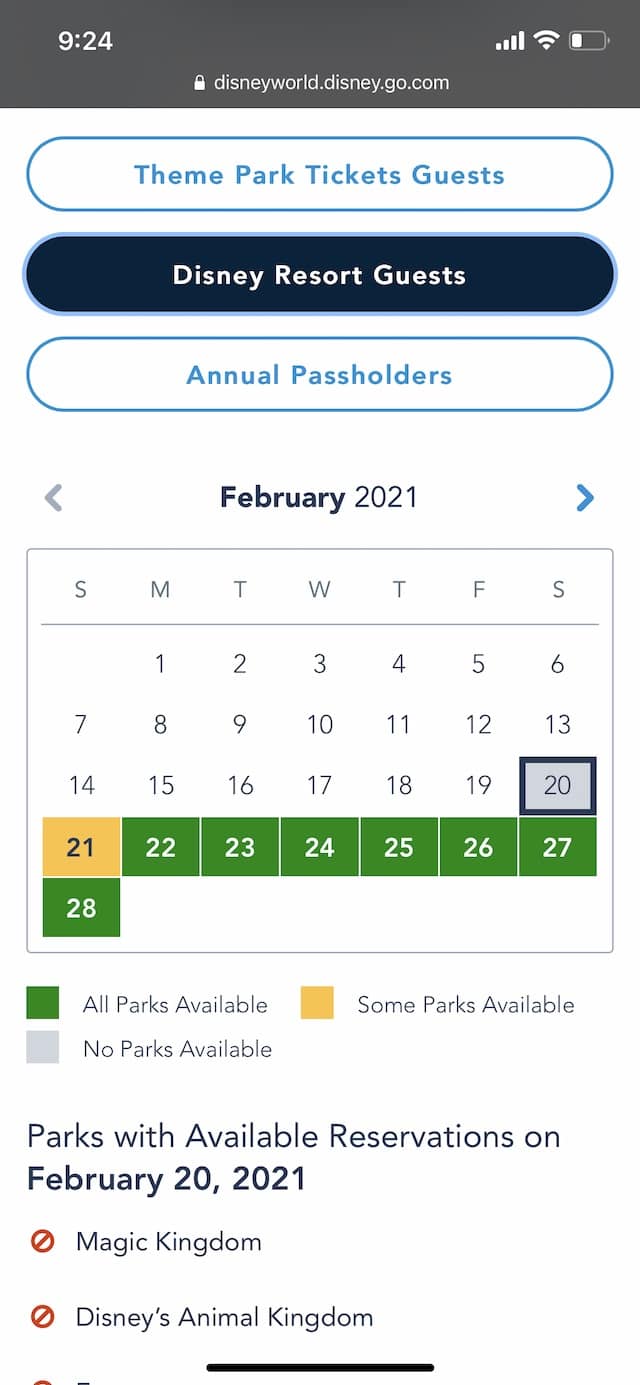Tap the gray No Parks Available swatch
The width and height of the screenshot is (640, 1385).
[43, 1047]
